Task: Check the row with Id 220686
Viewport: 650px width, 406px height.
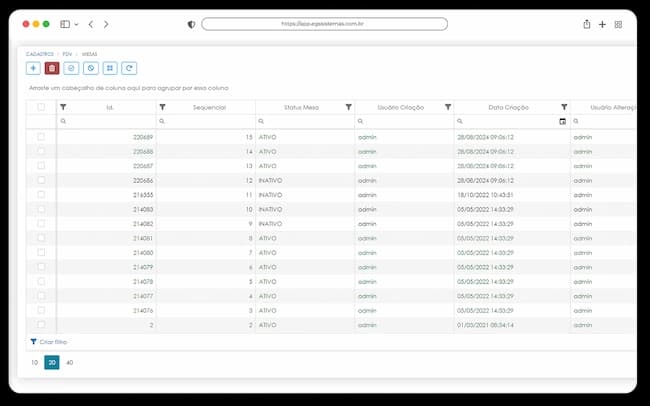Action: 41,180
